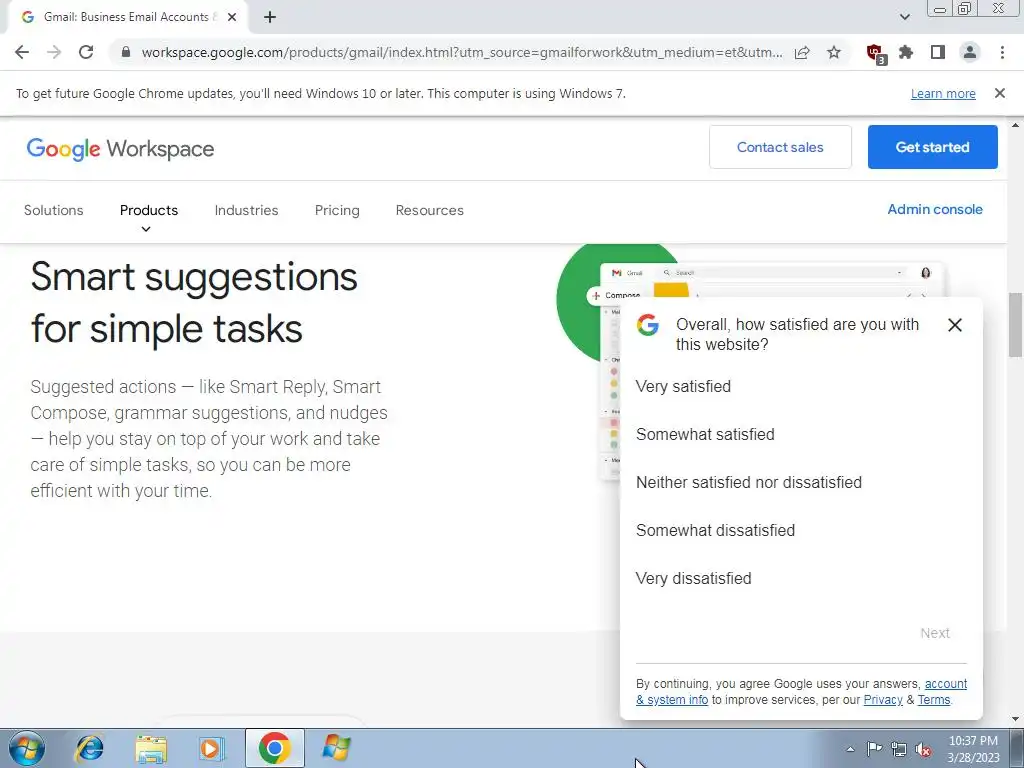Reload the page with the refresh icon
Image resolution: width=1024 pixels, height=768 pixels.
click(x=86, y=52)
